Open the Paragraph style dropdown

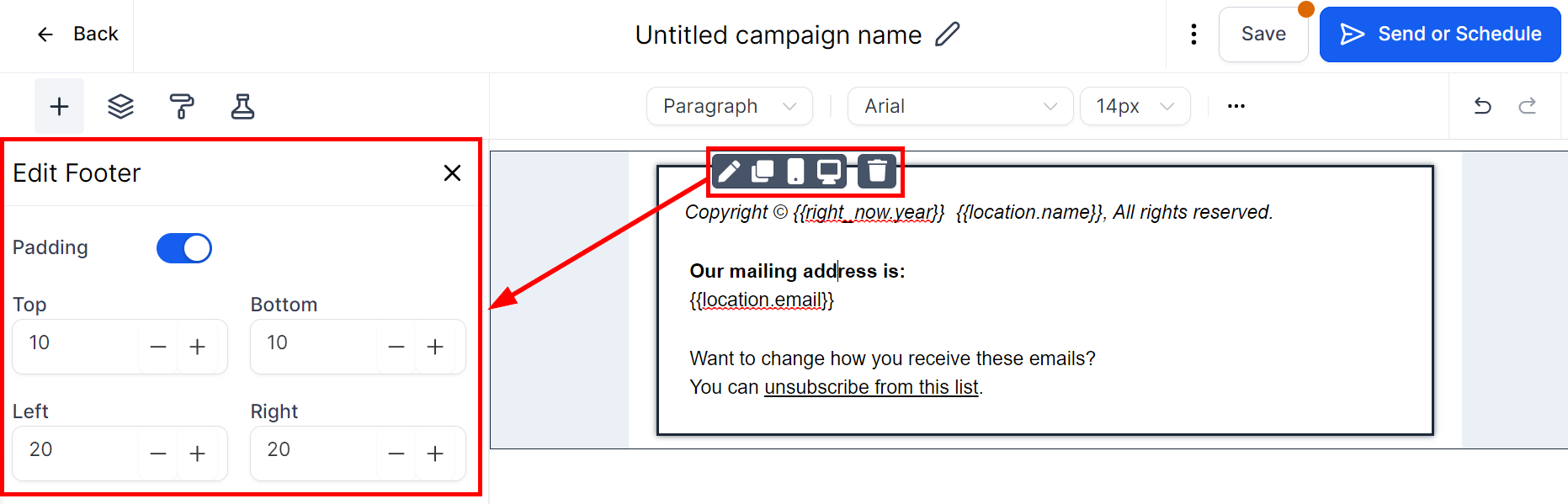point(729,106)
